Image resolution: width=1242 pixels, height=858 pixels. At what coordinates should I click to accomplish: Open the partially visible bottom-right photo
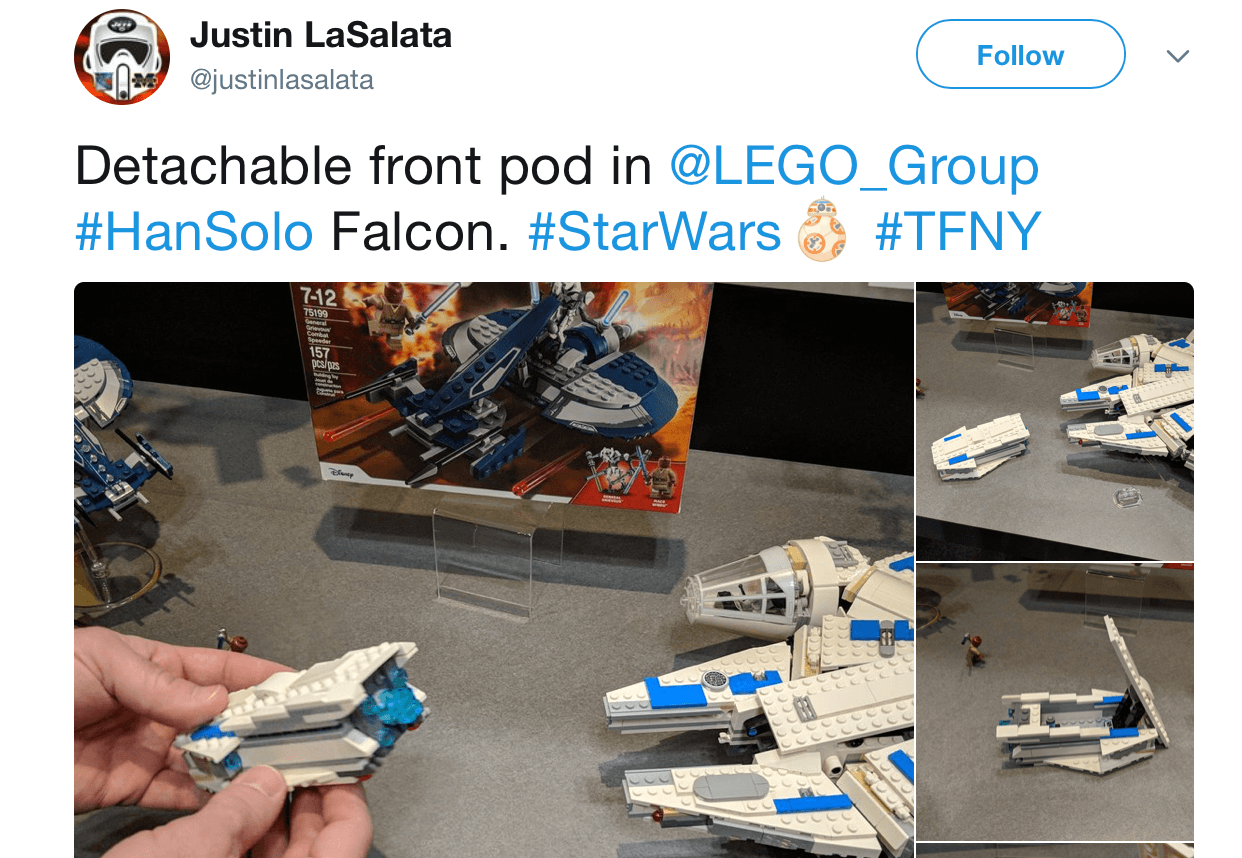(1055, 851)
